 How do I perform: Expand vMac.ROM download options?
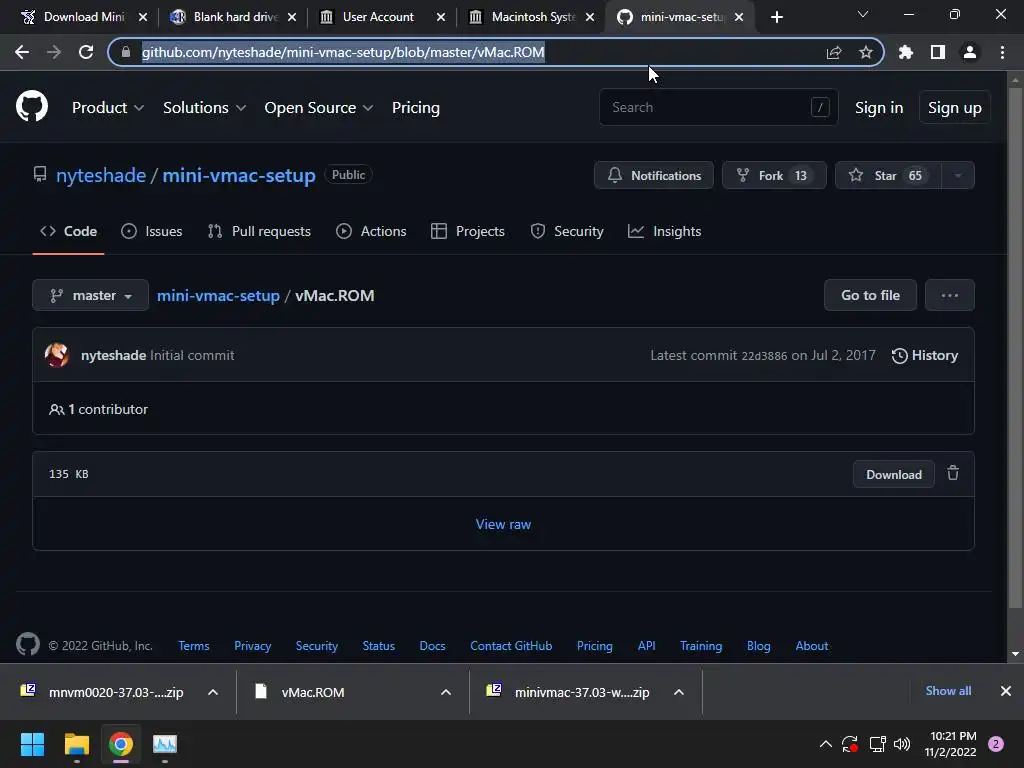point(446,692)
